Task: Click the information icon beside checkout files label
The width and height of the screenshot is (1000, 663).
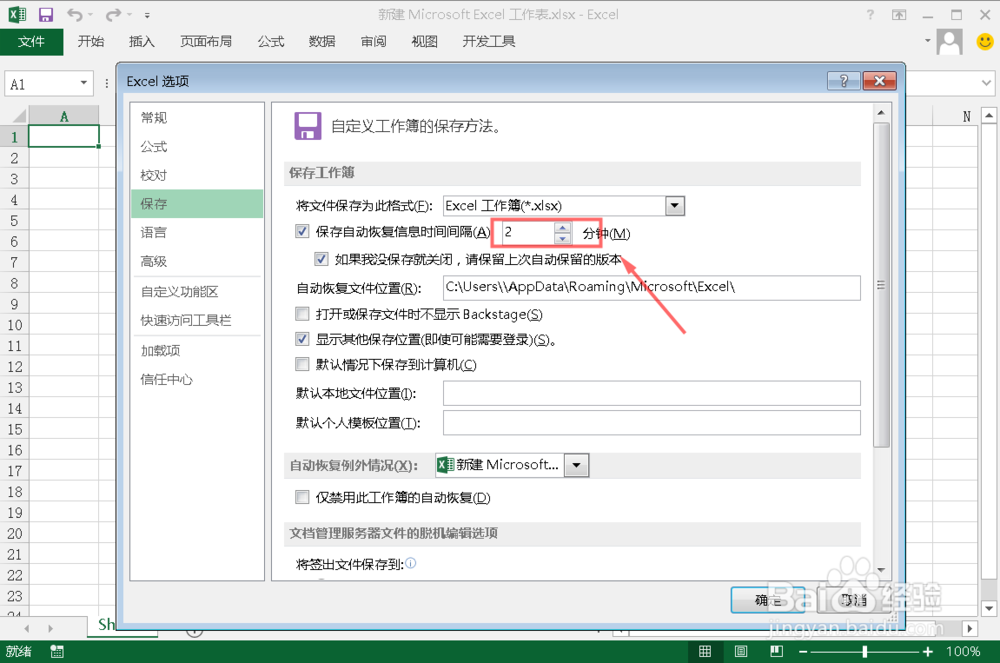Action: (x=411, y=563)
